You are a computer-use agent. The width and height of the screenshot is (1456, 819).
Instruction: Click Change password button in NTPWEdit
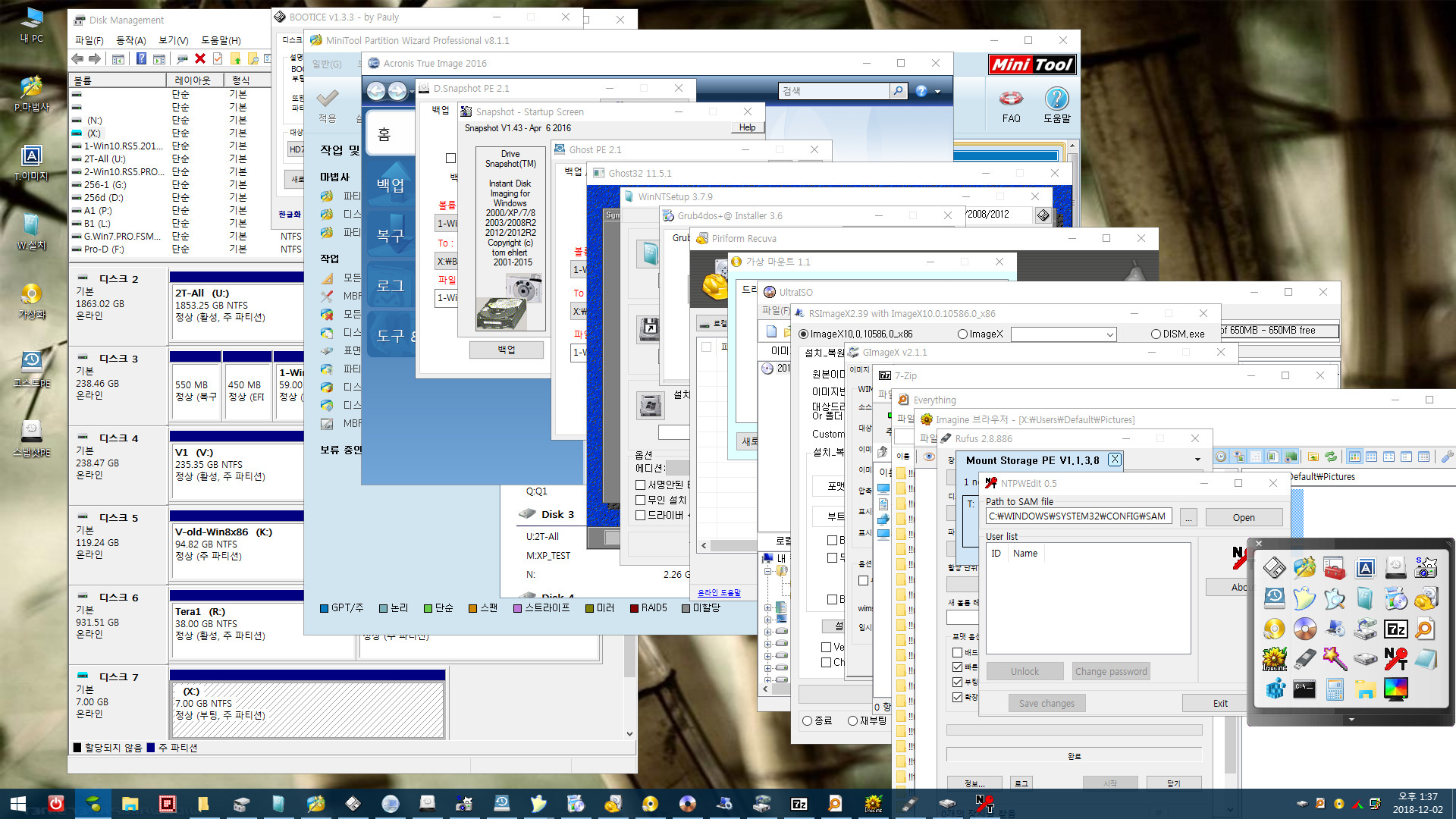[x=1111, y=671]
